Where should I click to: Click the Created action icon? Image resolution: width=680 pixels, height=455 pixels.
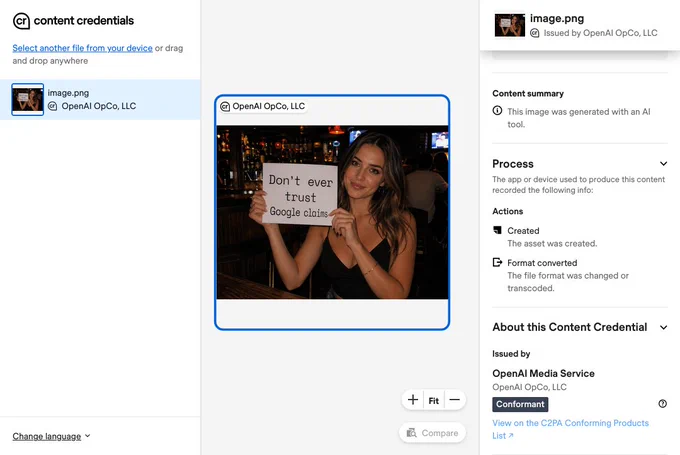coord(497,230)
